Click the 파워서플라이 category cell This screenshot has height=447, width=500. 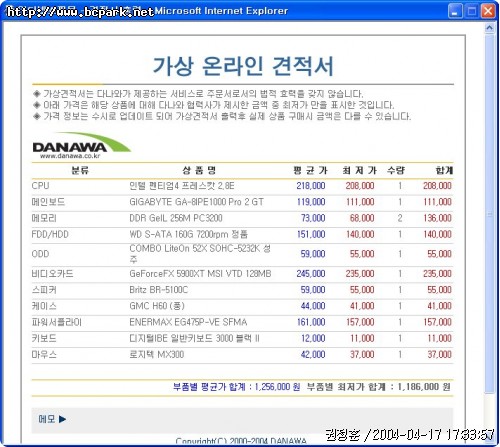(56, 322)
